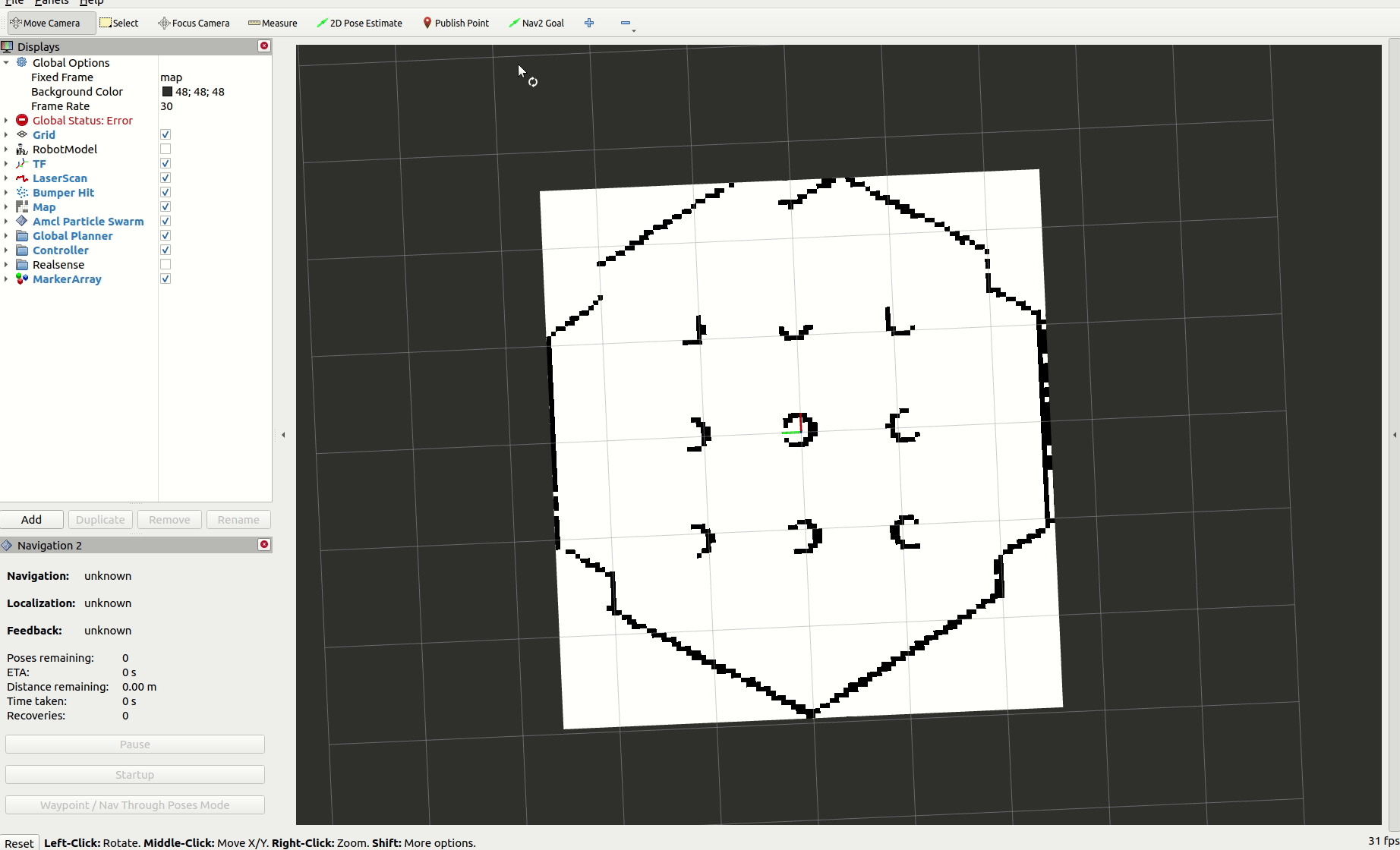Close the Displays panel

tap(264, 46)
